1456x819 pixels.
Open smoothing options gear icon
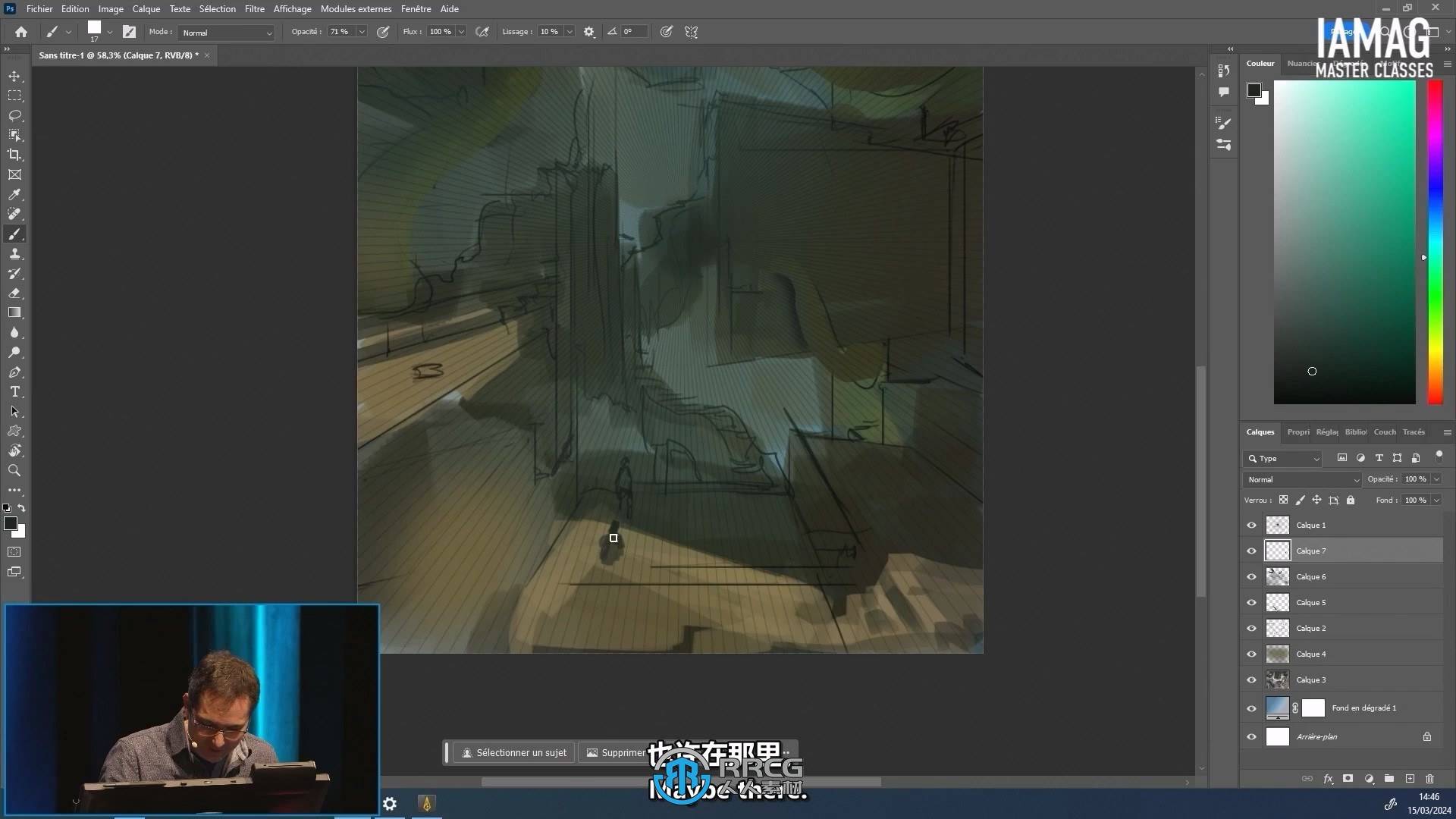pyautogui.click(x=589, y=32)
